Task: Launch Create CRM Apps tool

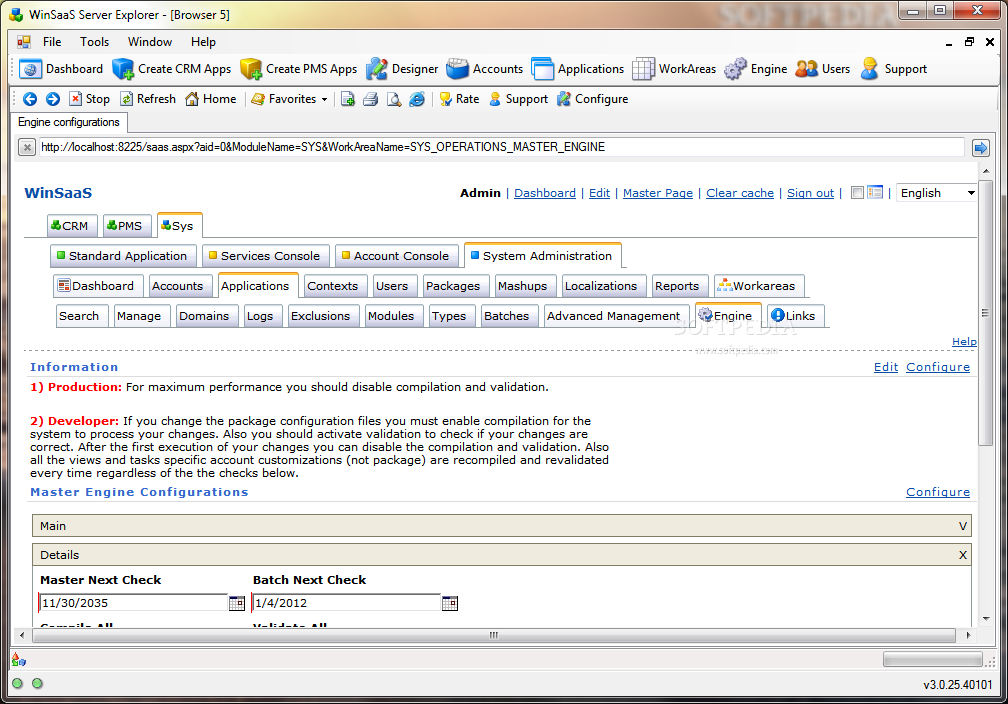Action: pyautogui.click(x=172, y=69)
